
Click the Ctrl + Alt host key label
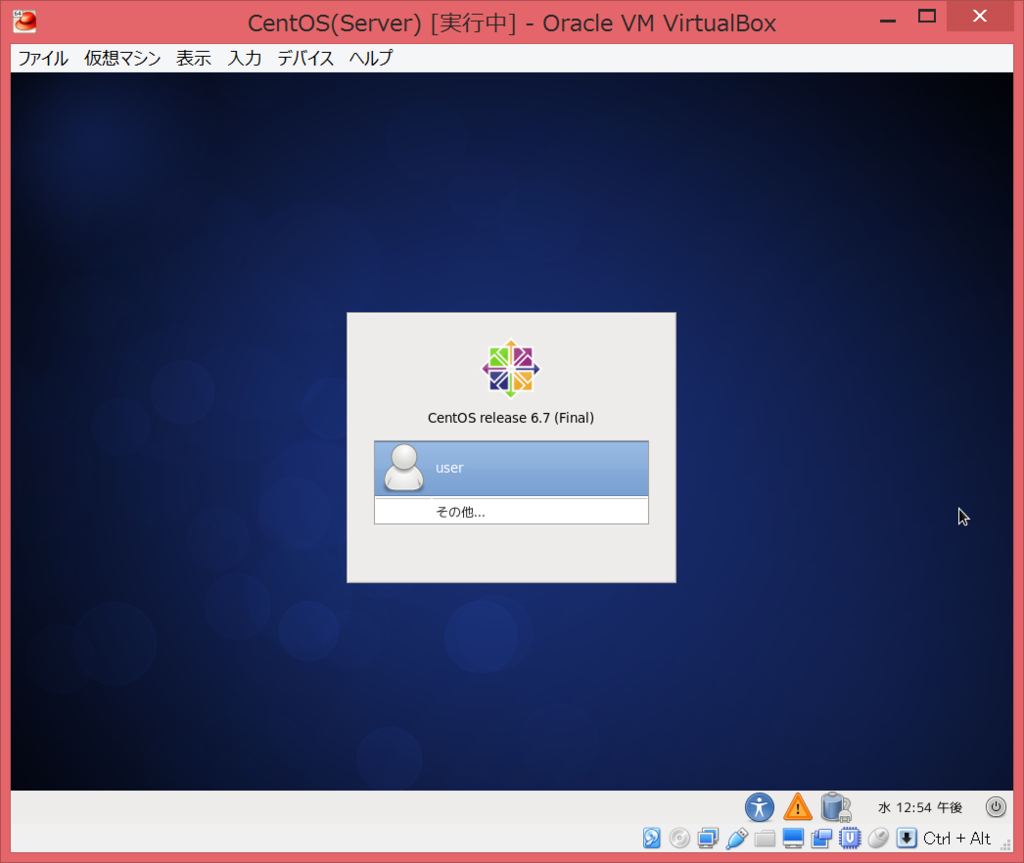[957, 838]
